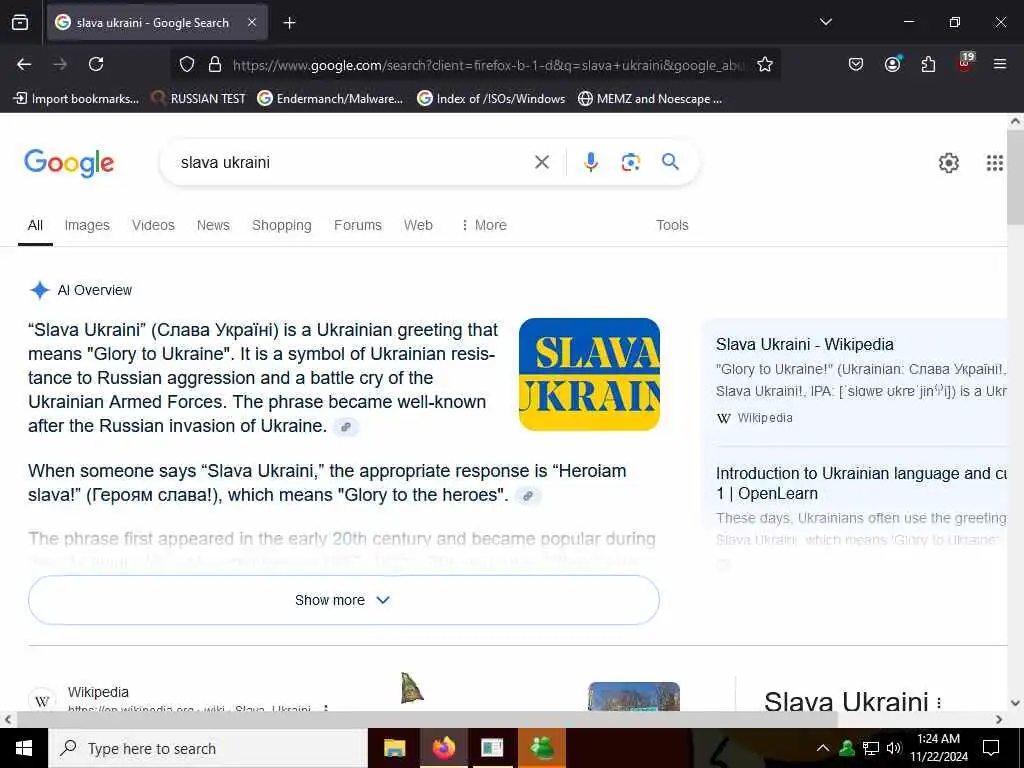The width and height of the screenshot is (1024, 768).
Task: Switch to the Shopping tab
Action: point(281,225)
